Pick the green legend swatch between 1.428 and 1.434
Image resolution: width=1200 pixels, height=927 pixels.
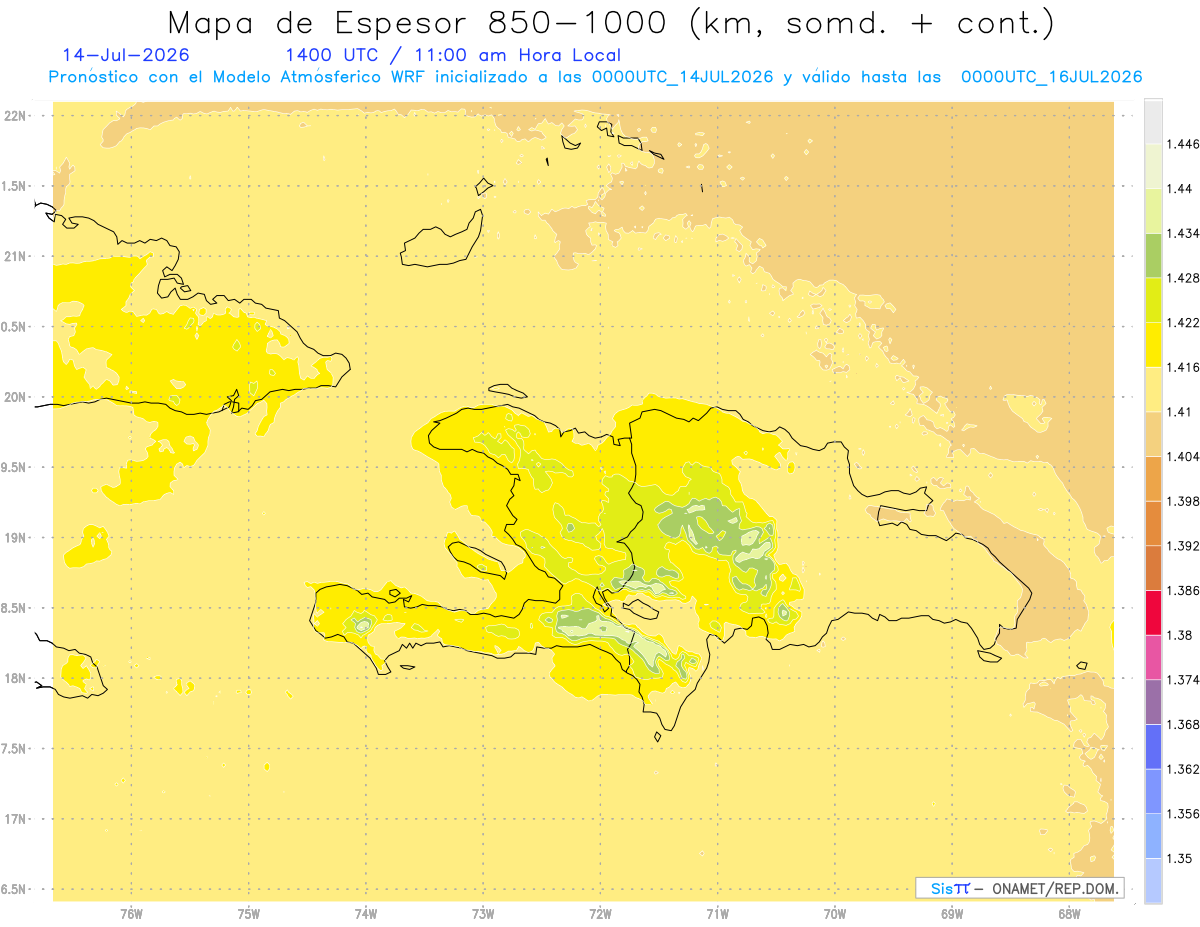(1154, 255)
